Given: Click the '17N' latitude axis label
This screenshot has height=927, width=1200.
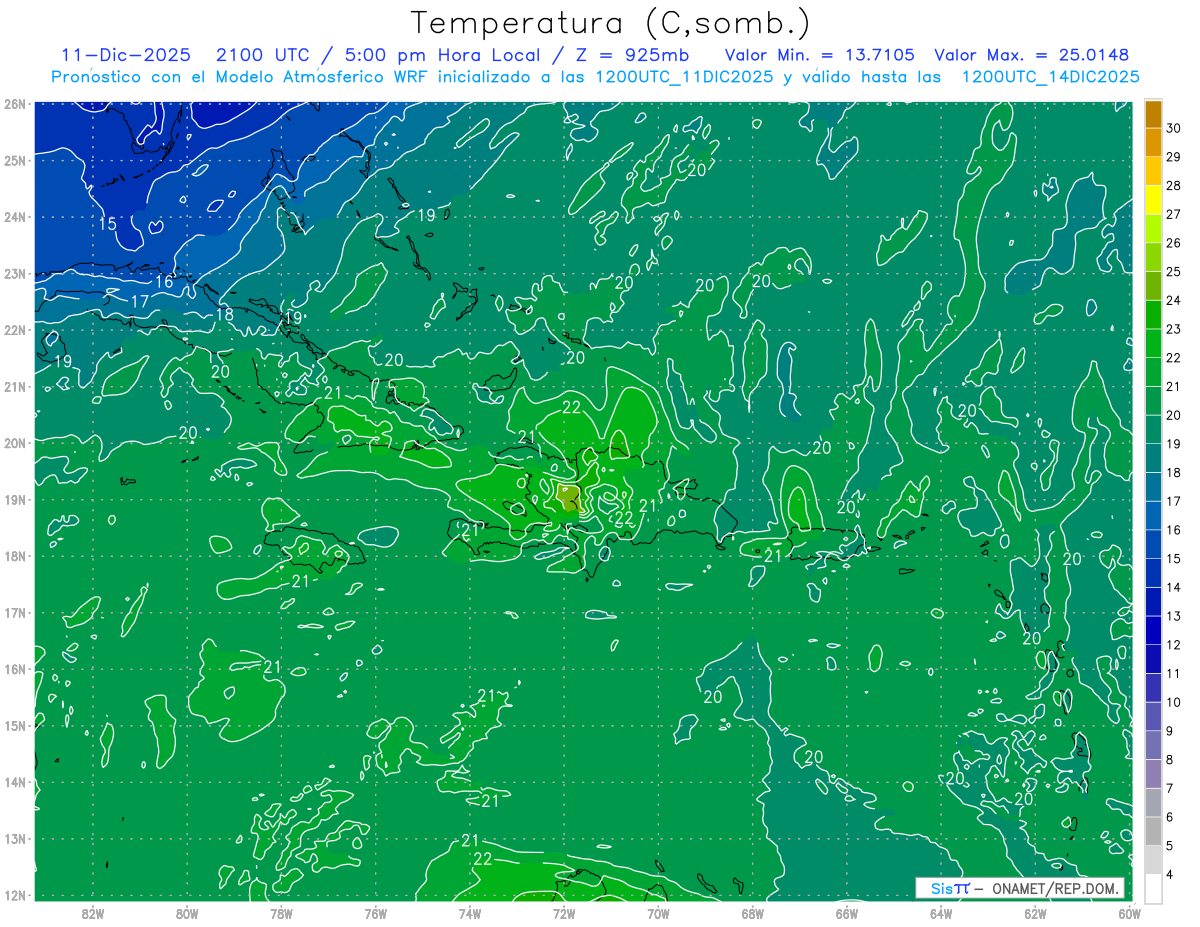Looking at the screenshot, I should [14, 612].
